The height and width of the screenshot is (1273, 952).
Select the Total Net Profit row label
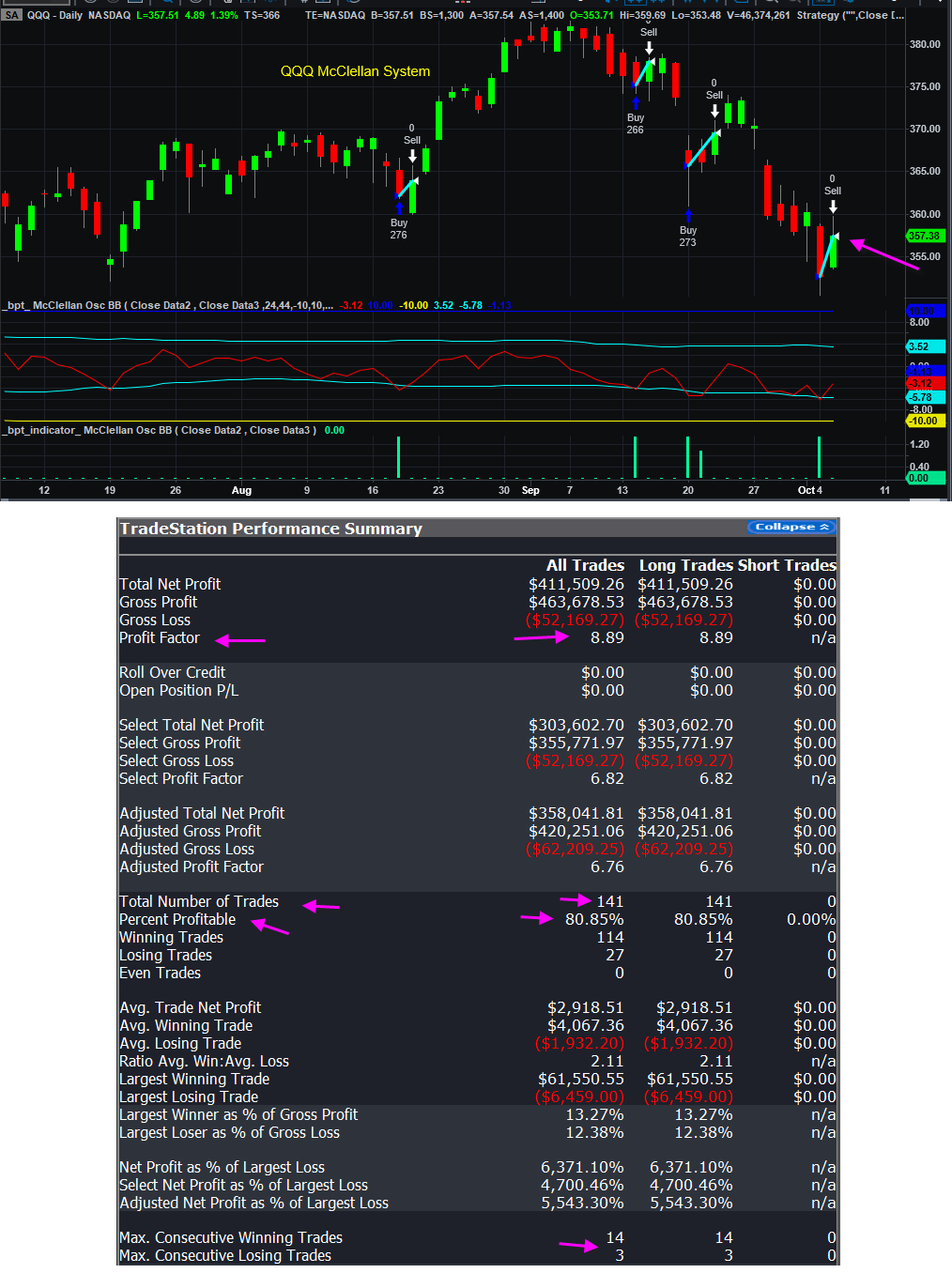coord(170,584)
